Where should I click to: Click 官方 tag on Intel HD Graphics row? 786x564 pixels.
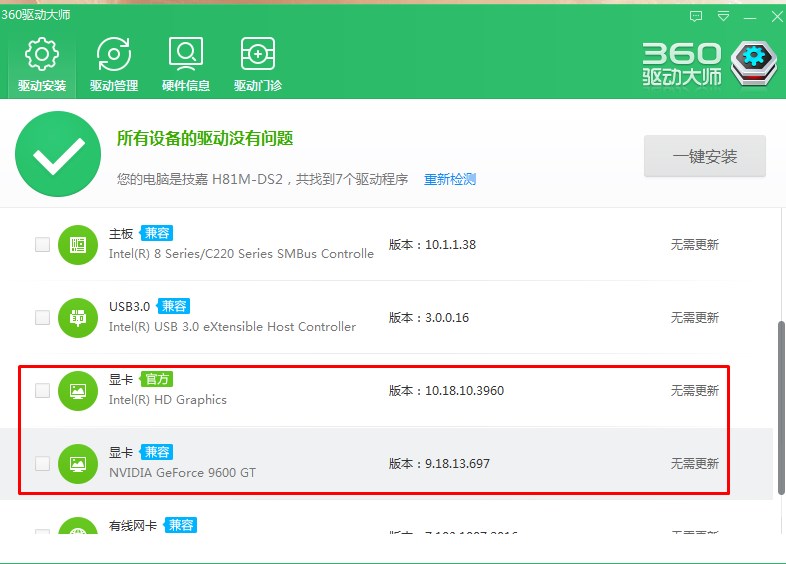tap(156, 379)
